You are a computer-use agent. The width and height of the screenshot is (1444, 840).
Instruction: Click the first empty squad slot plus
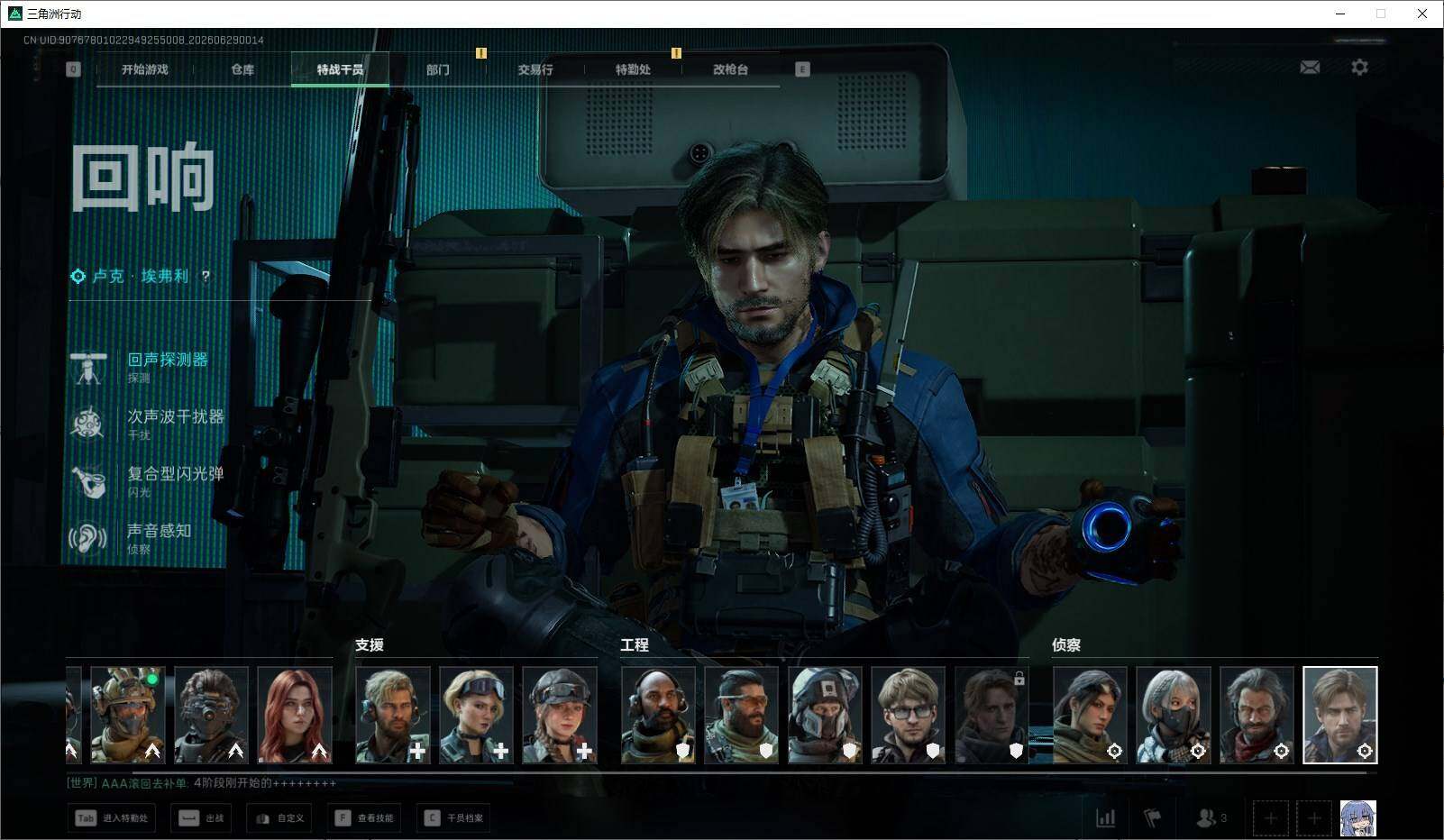[x=1270, y=818]
